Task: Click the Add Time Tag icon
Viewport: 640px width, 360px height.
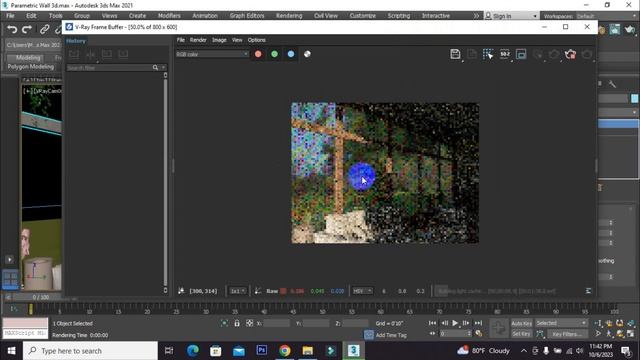Action: [x=369, y=335]
